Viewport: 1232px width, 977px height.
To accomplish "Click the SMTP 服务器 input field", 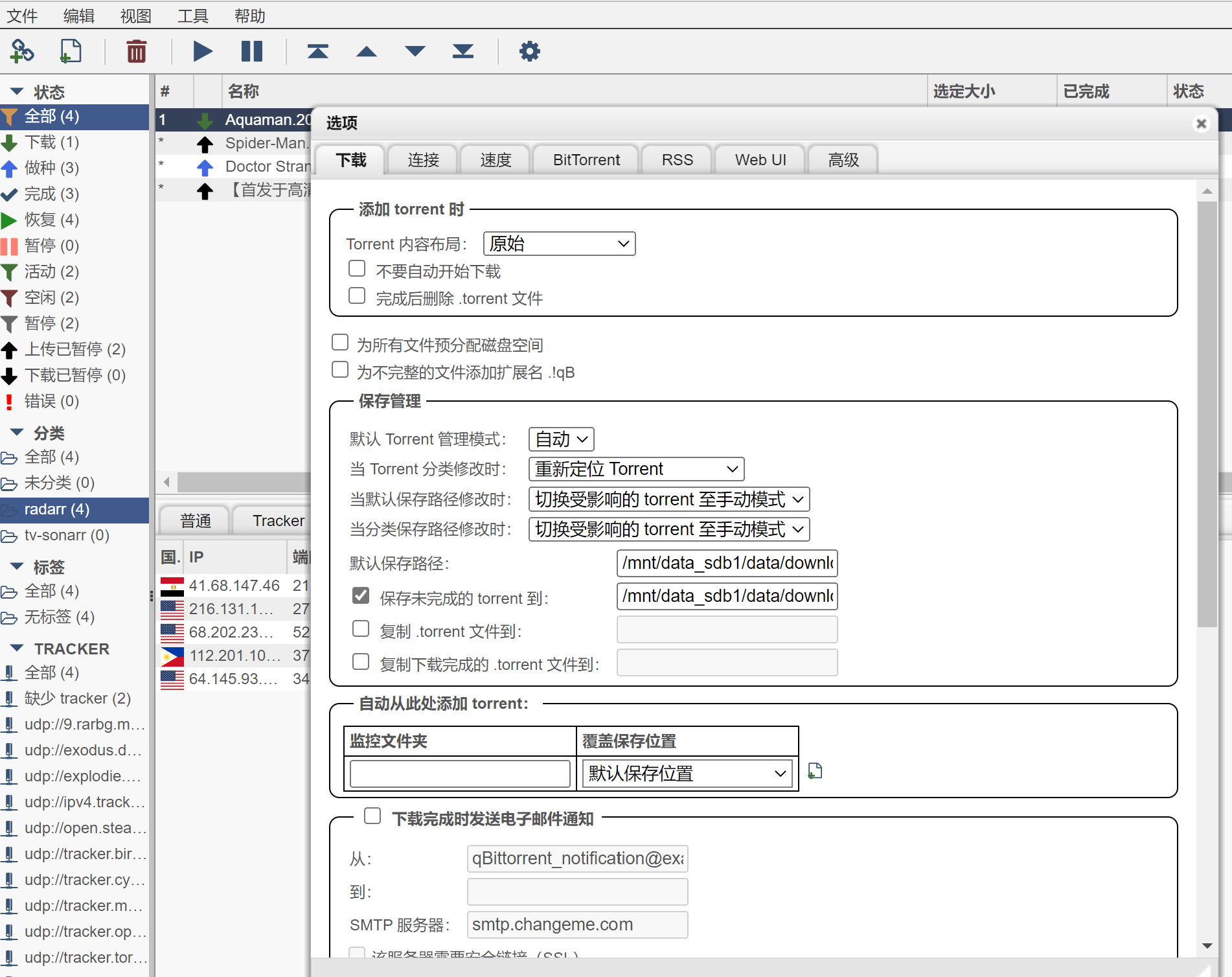I will pos(577,925).
